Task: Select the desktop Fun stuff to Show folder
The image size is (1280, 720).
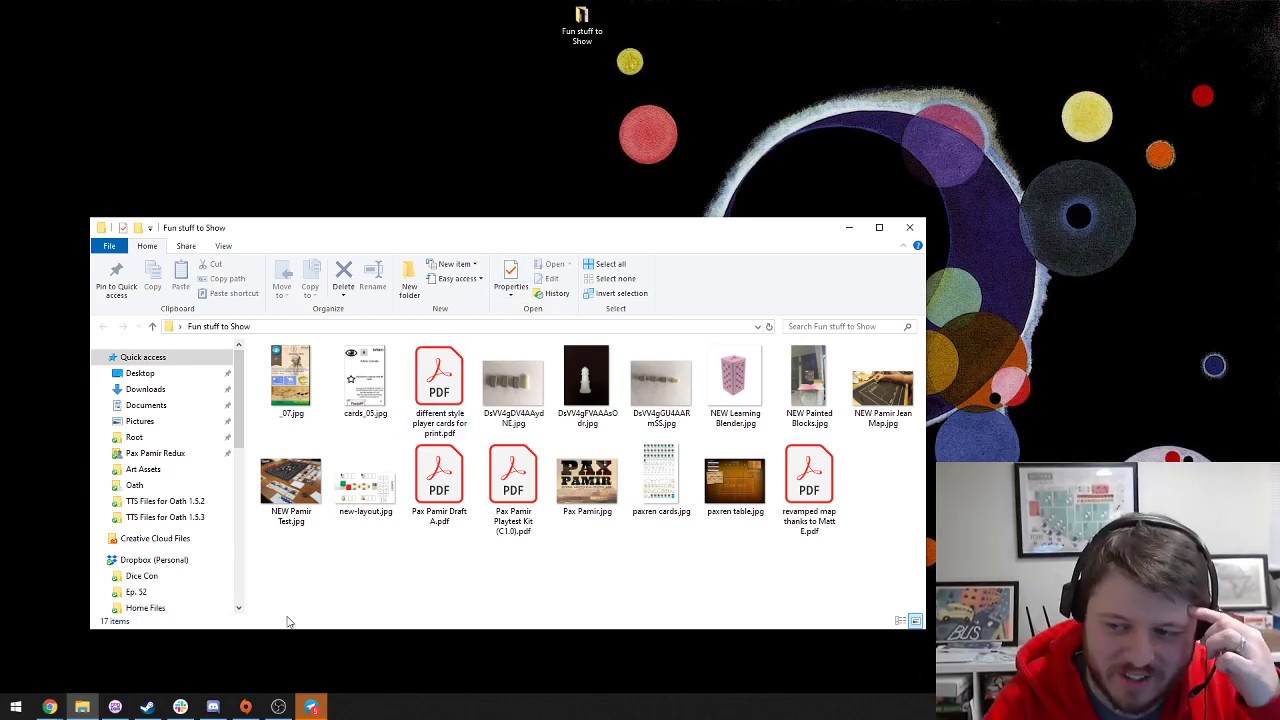Action: coord(582,25)
